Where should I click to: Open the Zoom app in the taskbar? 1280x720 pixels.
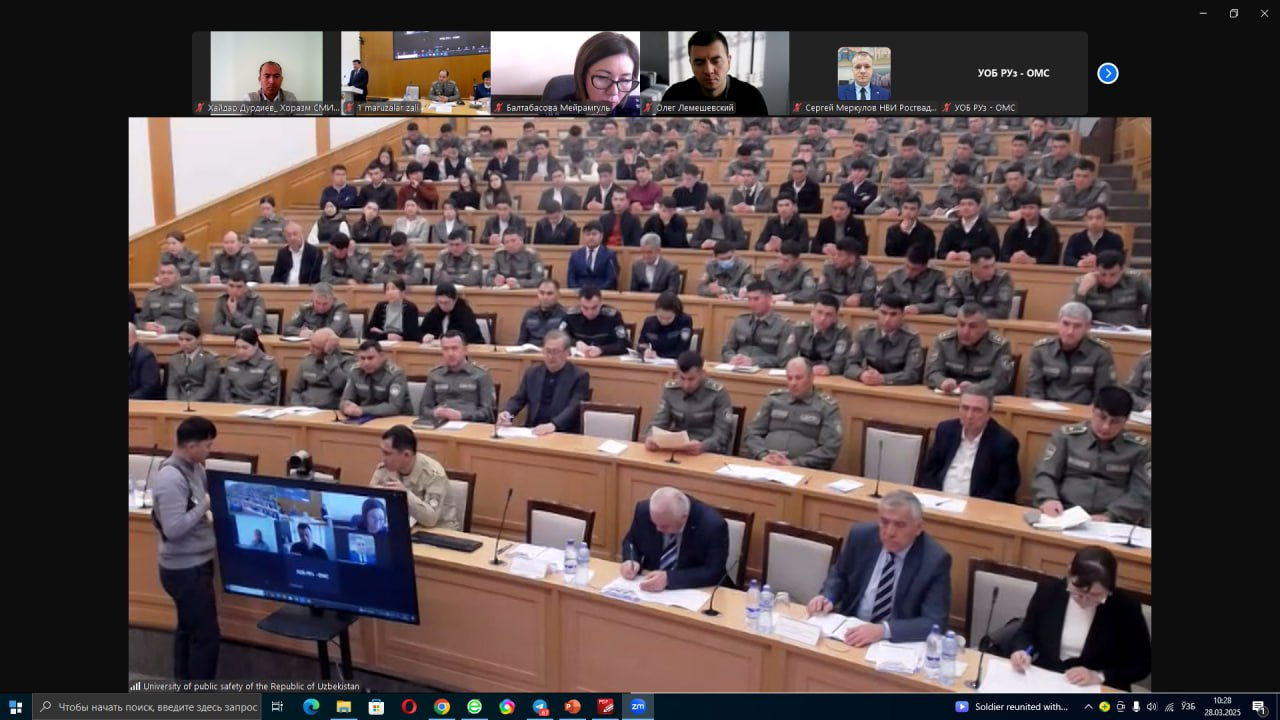click(637, 707)
